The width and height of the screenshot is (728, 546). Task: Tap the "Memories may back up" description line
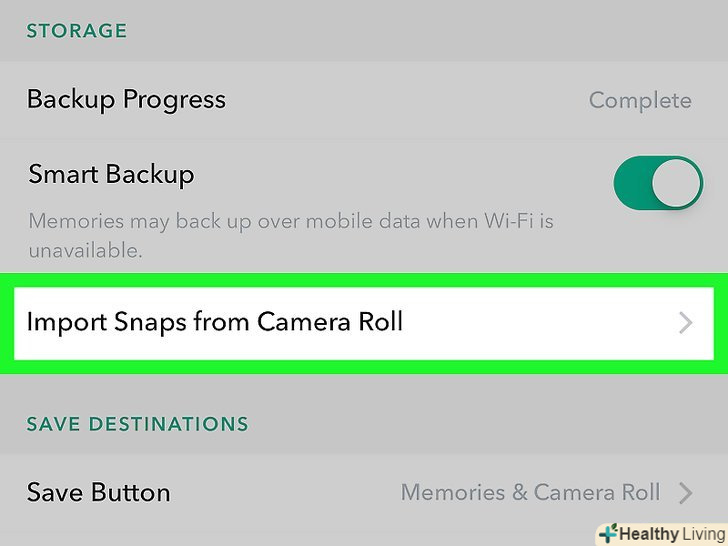(x=290, y=220)
